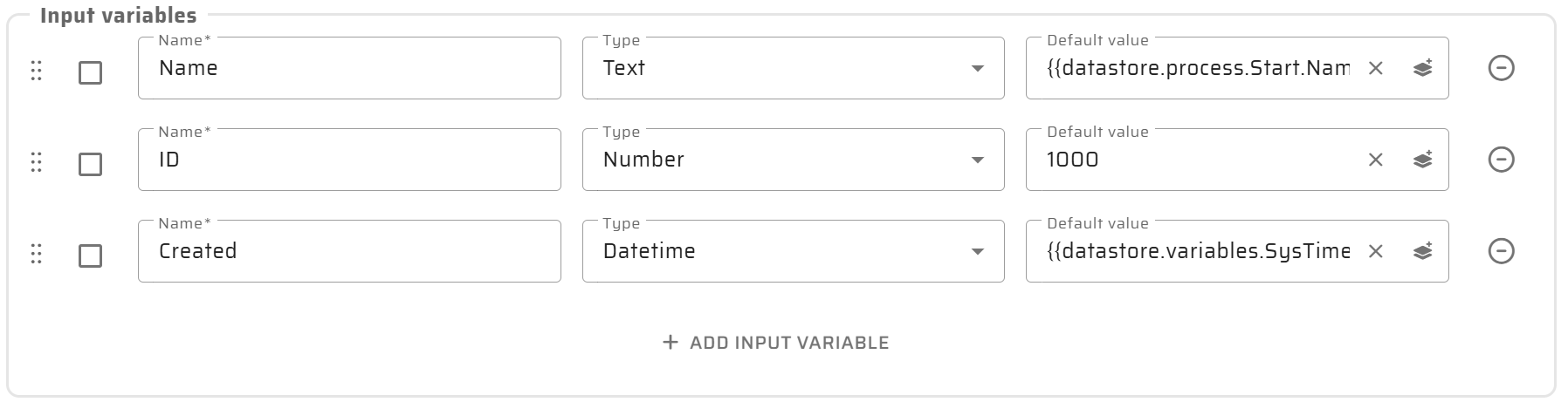This screenshot has width=1568, height=402.
Task: Remove the Name input variable row
Action: pos(1501,68)
